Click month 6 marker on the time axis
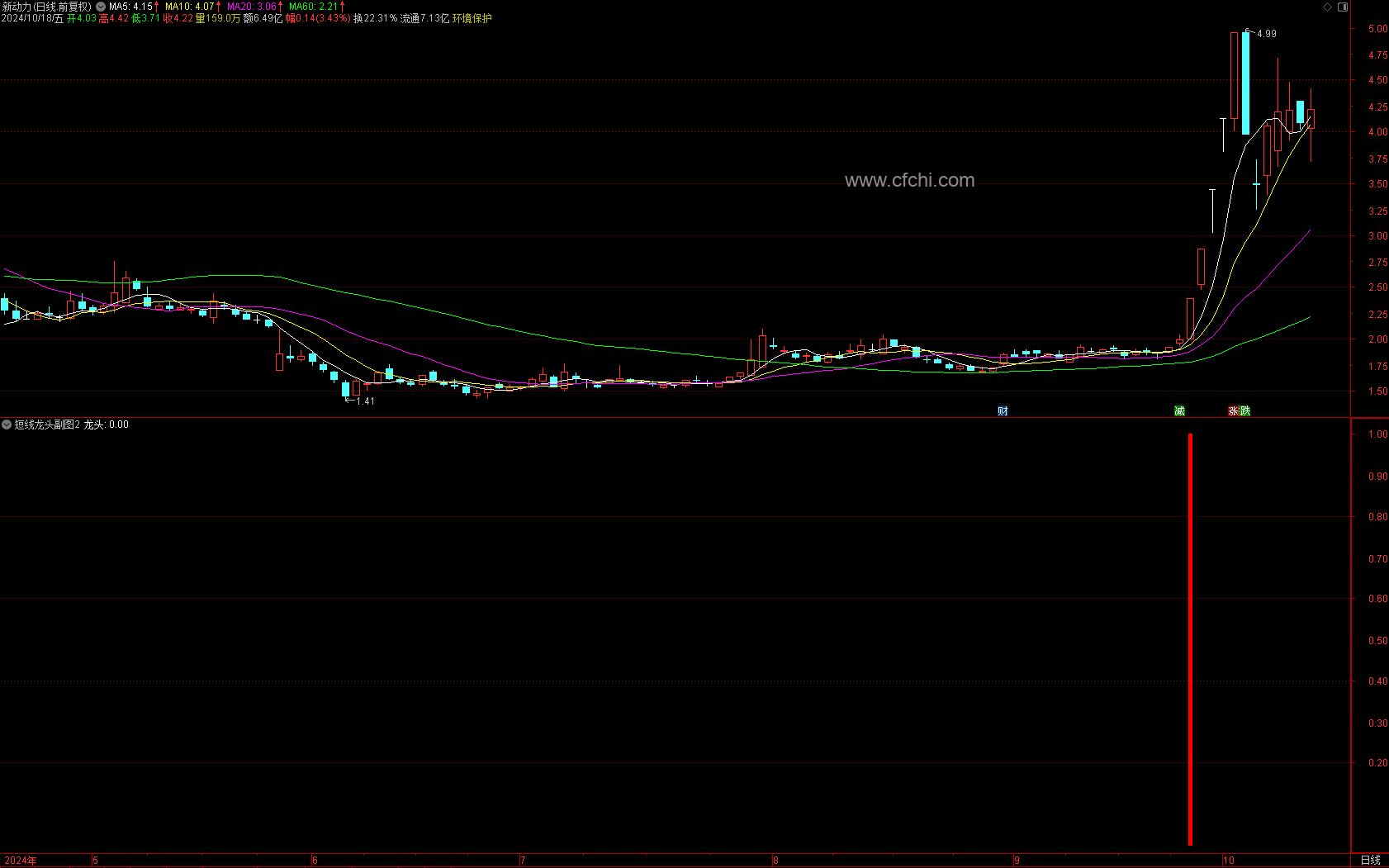This screenshot has width=1389, height=868. tap(315, 861)
